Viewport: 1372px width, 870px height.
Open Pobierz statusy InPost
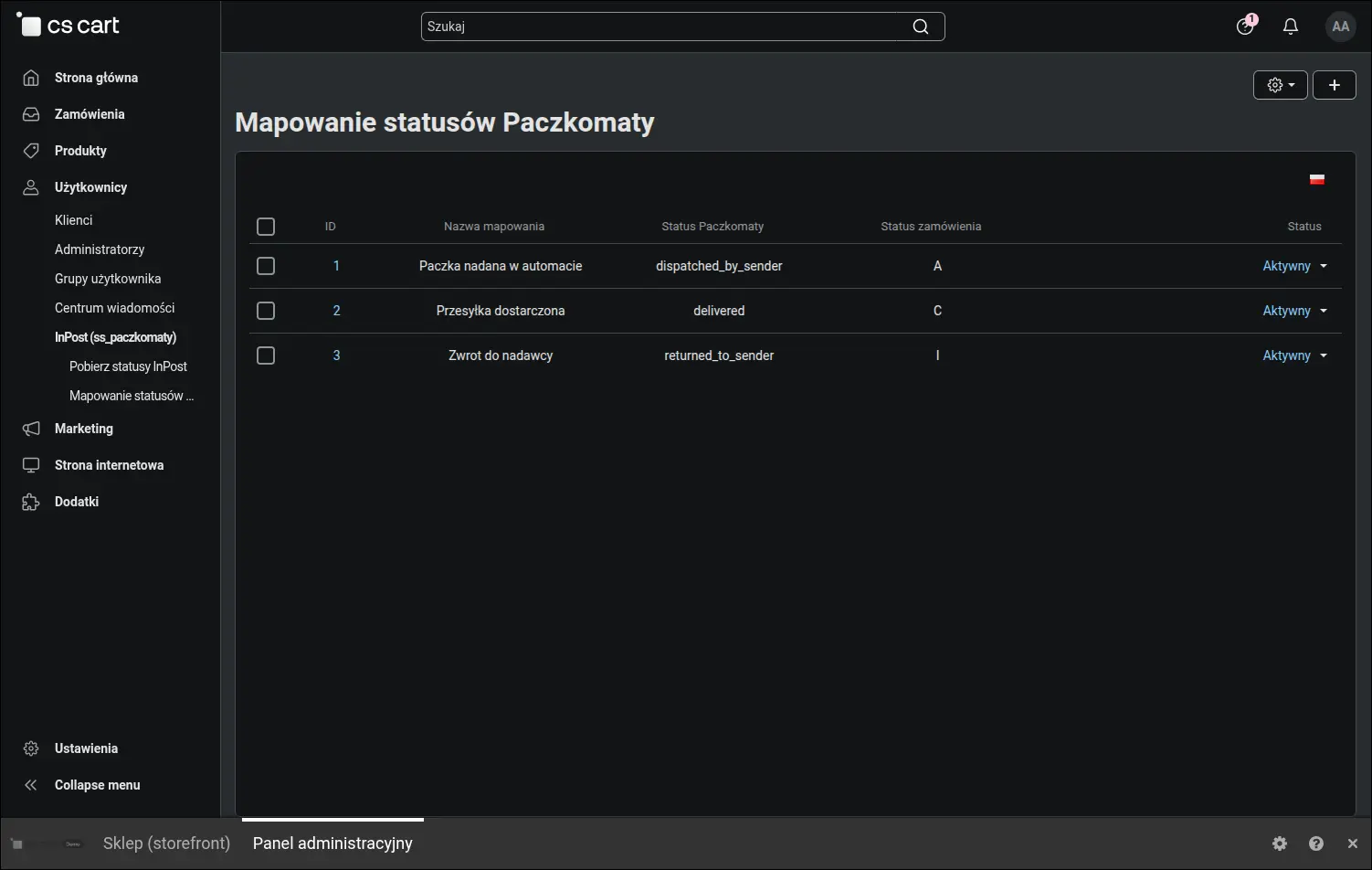[x=128, y=366]
